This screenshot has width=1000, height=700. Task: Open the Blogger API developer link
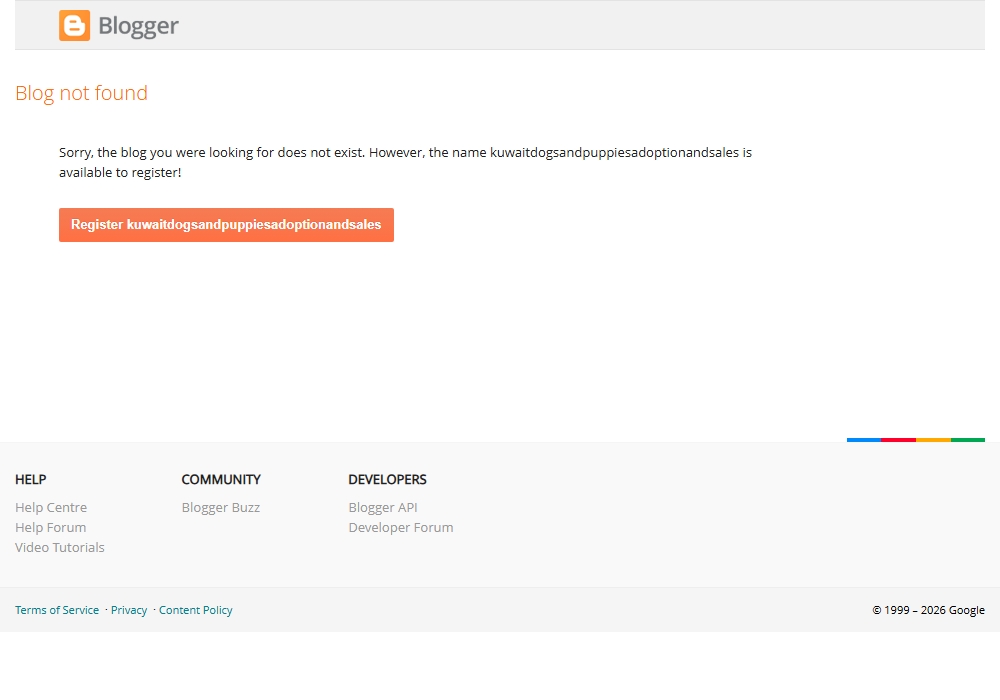383,507
